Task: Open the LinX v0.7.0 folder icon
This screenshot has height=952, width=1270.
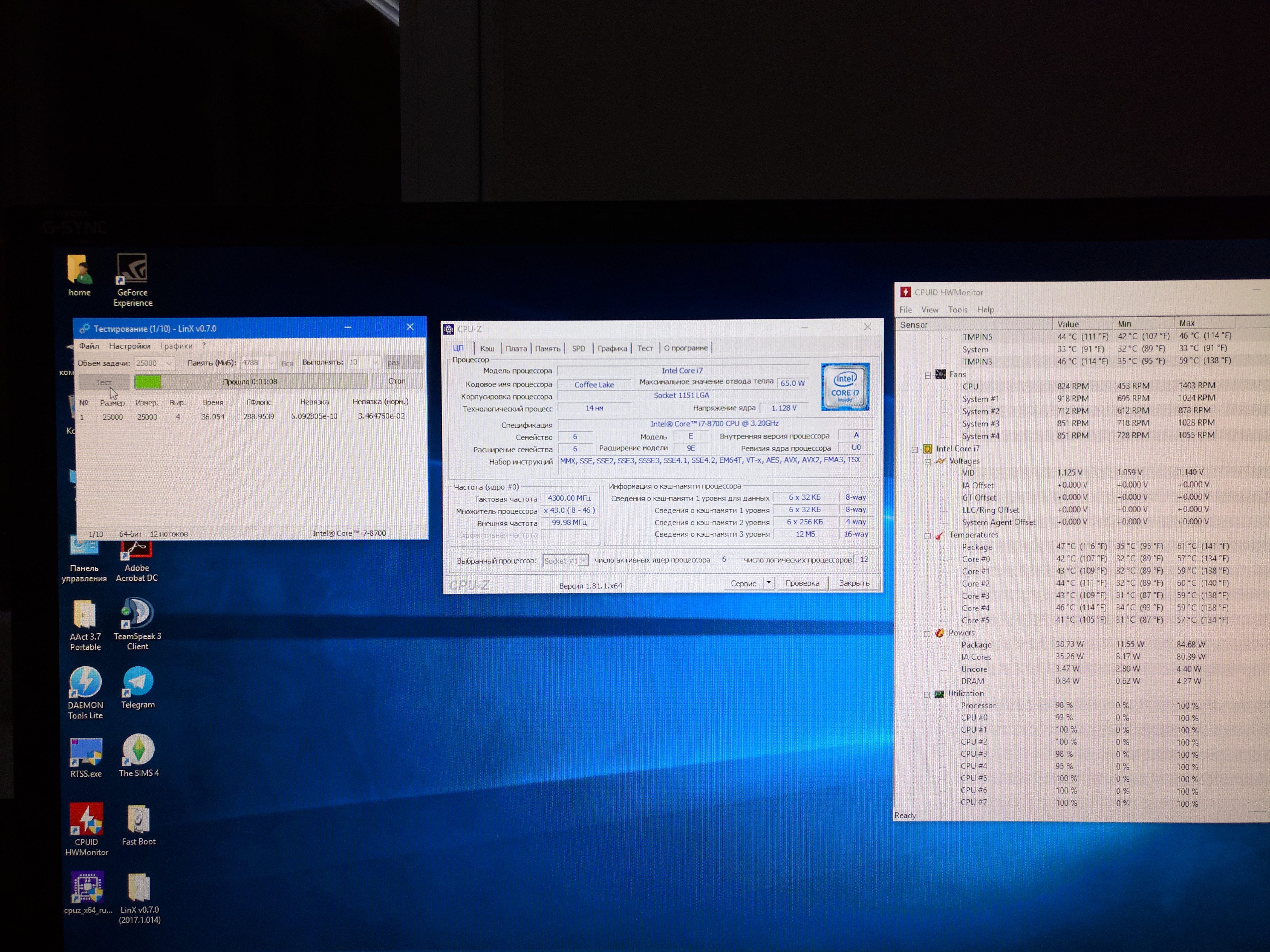Action: pyautogui.click(x=138, y=888)
